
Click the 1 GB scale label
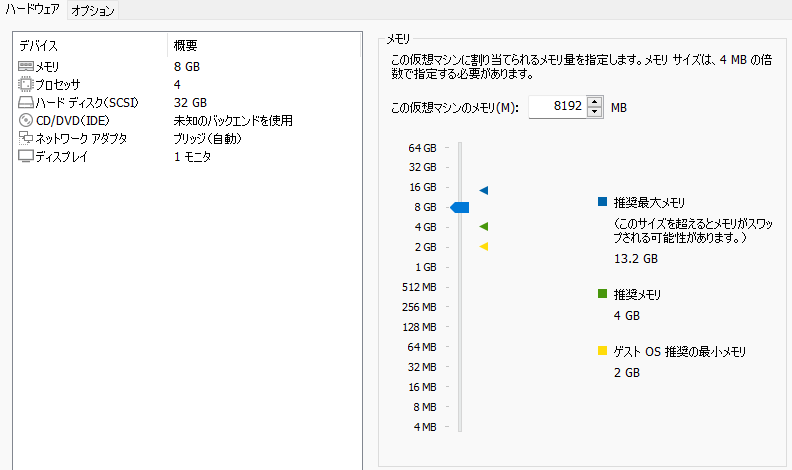point(426,267)
